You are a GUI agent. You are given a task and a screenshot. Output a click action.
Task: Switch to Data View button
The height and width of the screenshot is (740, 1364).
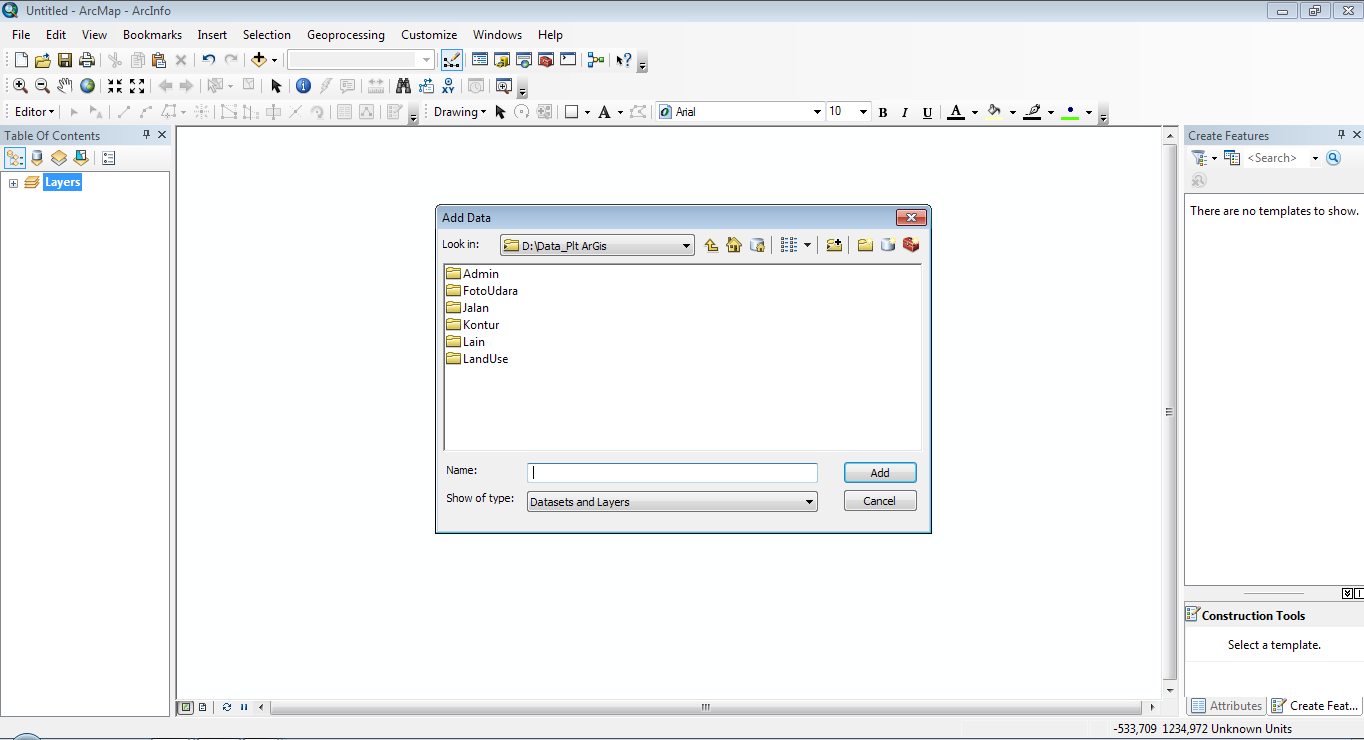(185, 707)
